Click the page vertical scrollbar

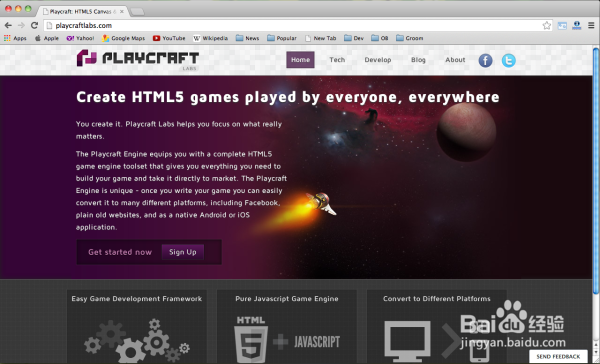pyautogui.click(x=596, y=170)
